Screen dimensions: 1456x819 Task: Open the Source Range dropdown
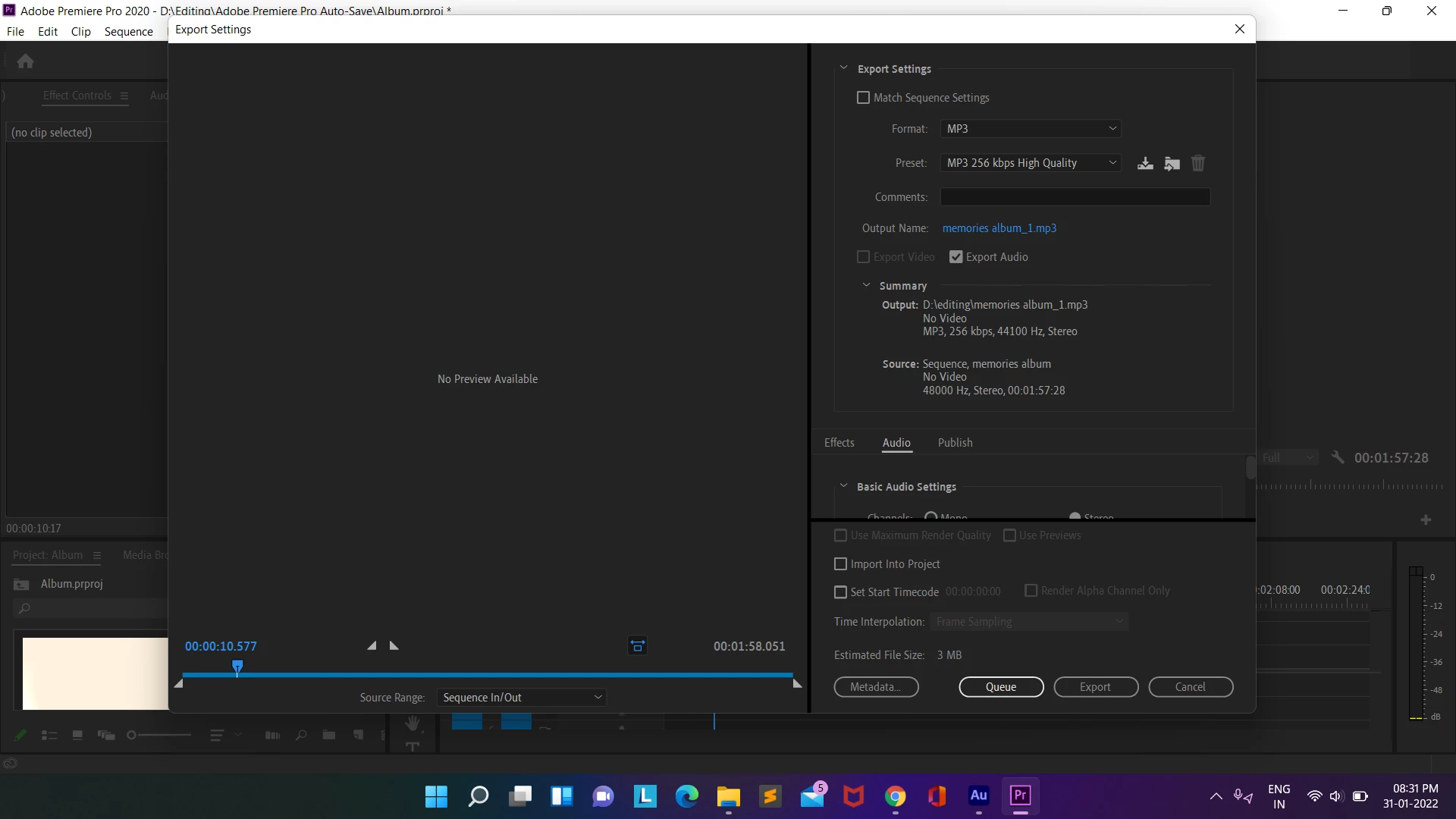(522, 698)
